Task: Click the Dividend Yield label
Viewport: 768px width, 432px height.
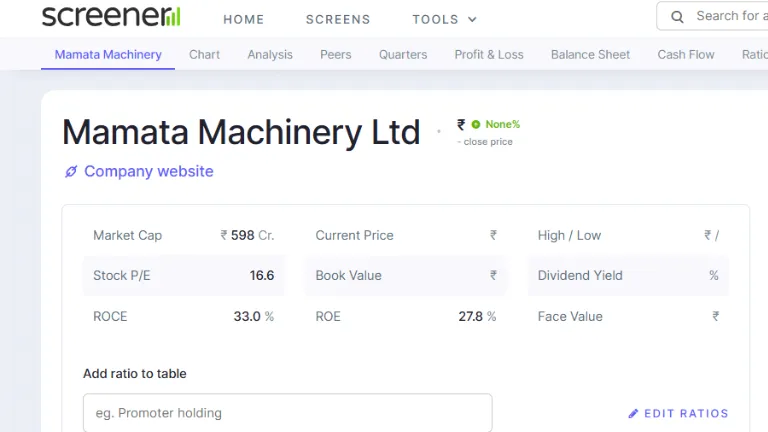Action: point(580,275)
